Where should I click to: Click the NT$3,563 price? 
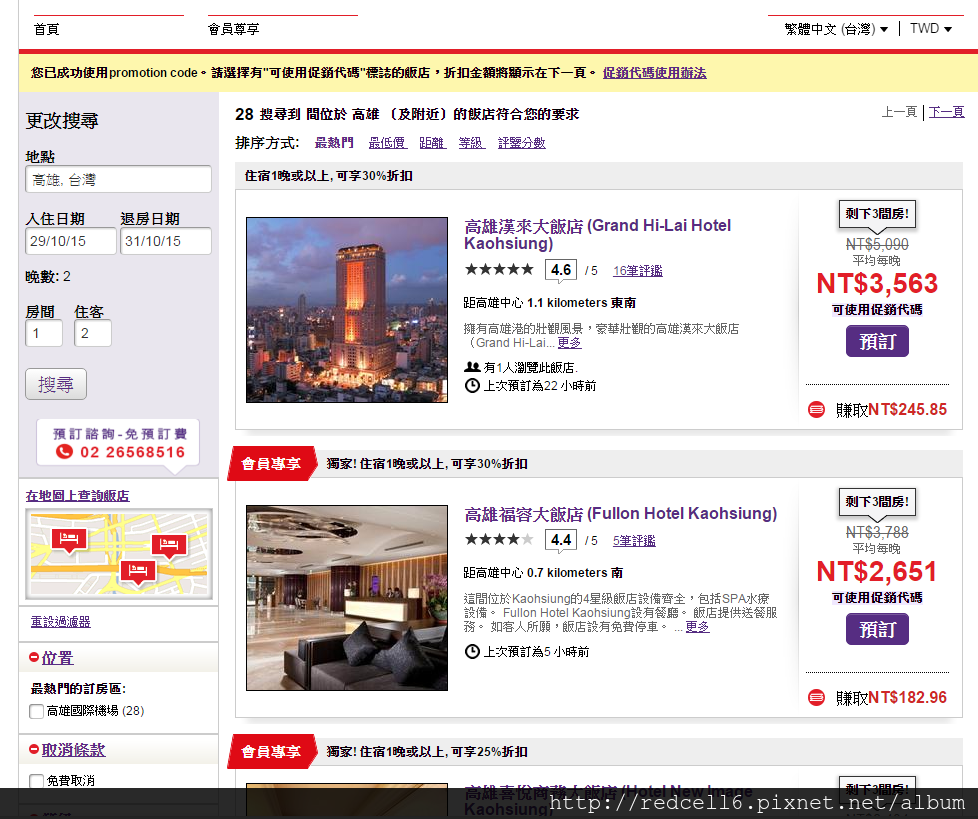tap(877, 284)
